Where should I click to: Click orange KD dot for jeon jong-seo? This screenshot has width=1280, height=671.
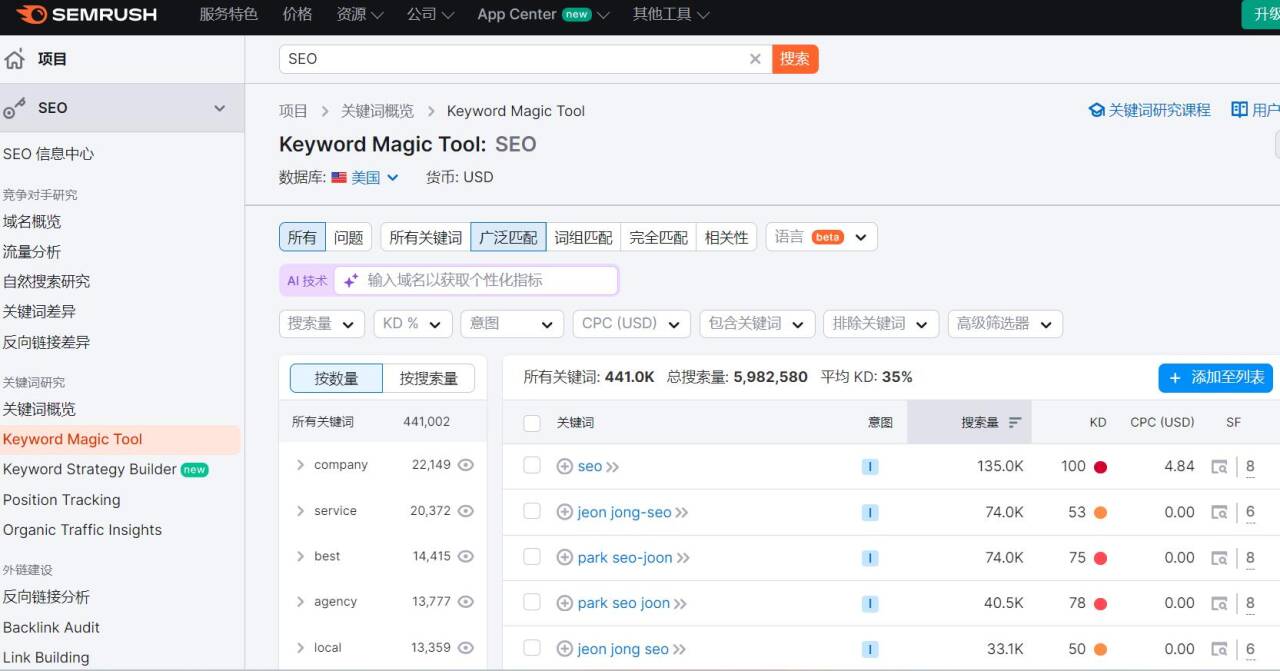[1100, 513]
